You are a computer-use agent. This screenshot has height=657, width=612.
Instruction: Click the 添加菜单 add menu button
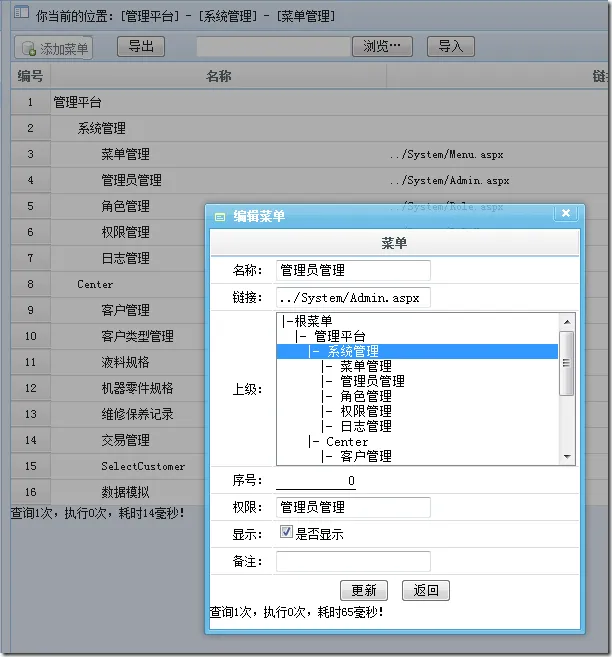(54, 48)
